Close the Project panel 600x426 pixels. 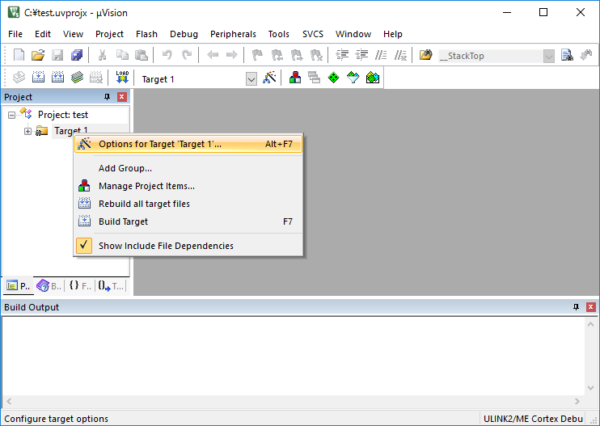122,97
